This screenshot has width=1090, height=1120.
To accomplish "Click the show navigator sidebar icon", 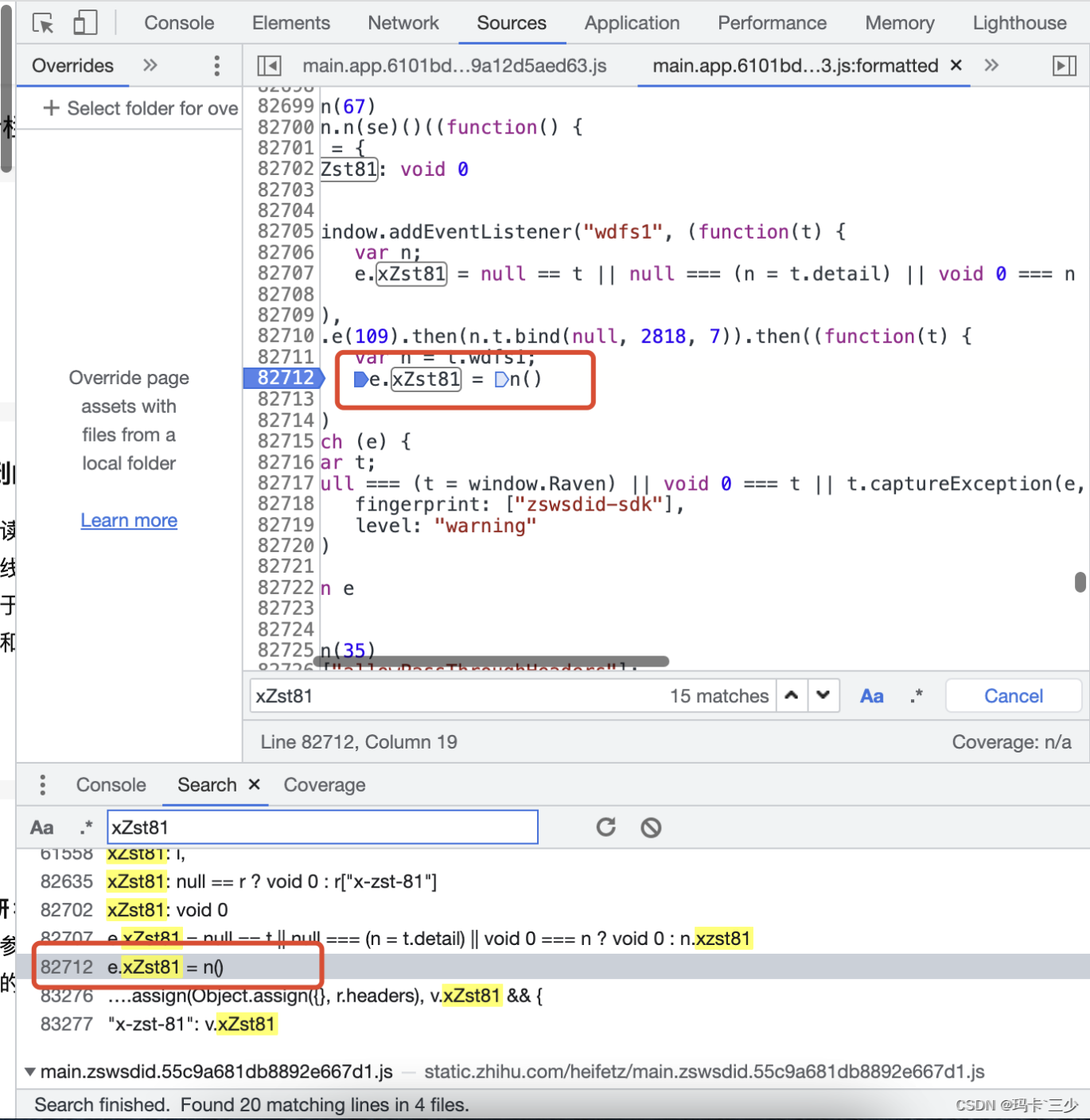I will tap(269, 65).
